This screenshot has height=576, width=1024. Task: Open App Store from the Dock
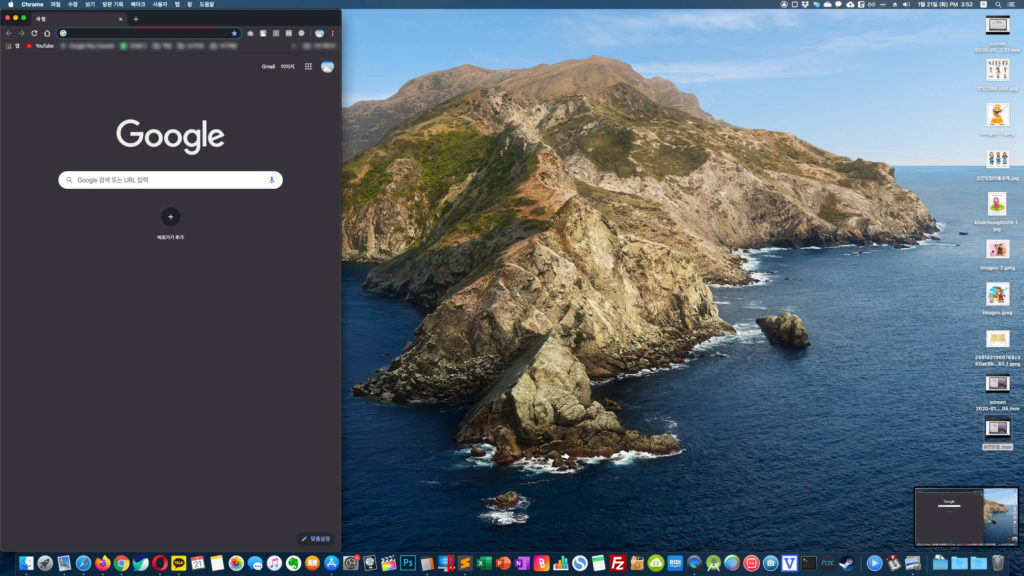(331, 563)
